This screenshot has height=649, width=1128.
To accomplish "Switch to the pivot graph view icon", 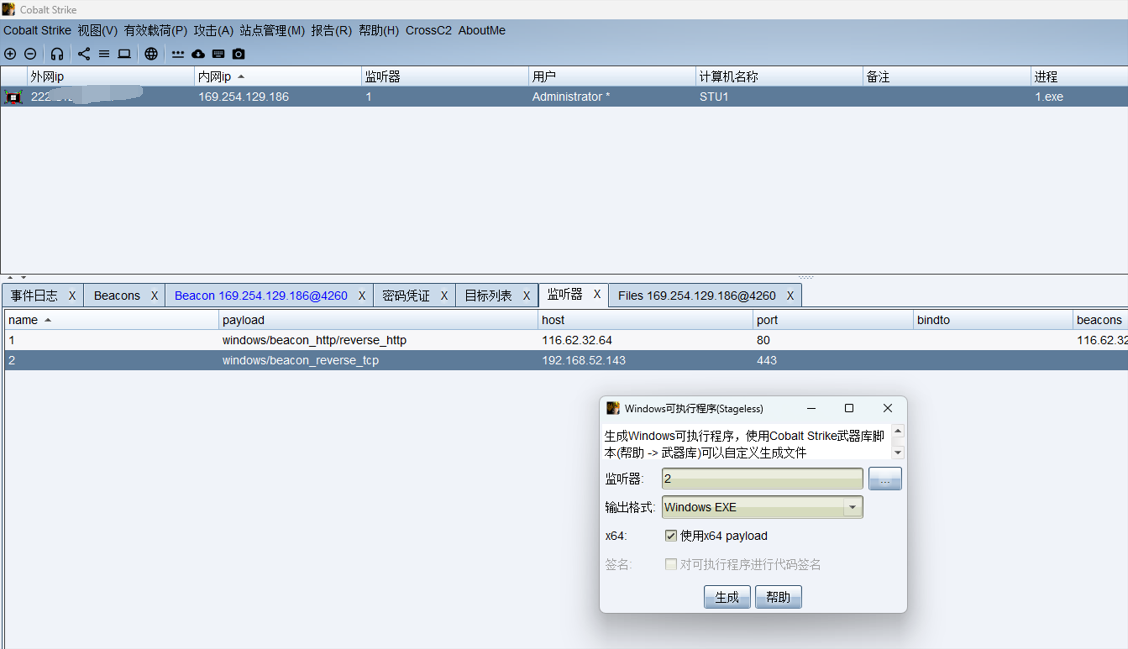I will click(84, 54).
